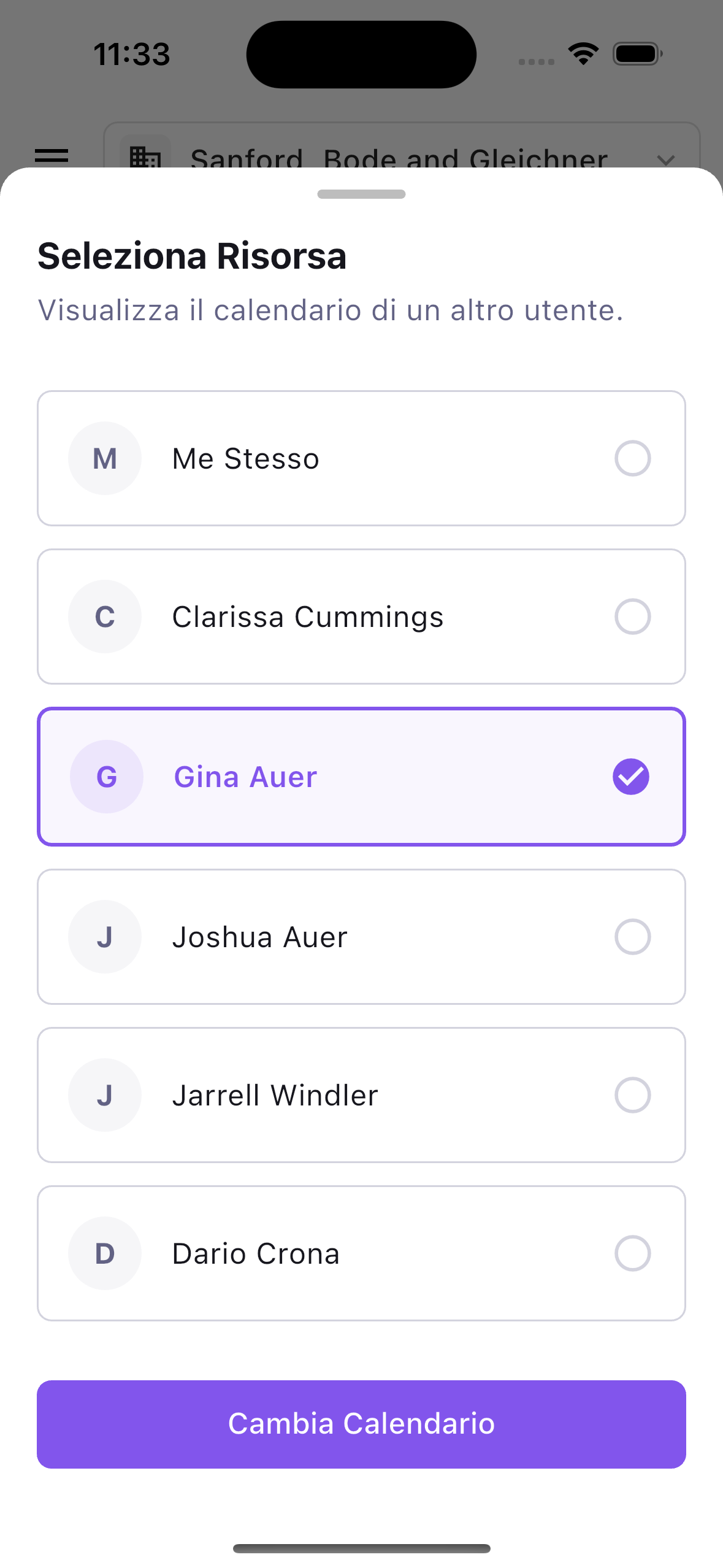Click Joshua Auer's J avatar circle
The height and width of the screenshot is (1568, 723).
pos(105,937)
